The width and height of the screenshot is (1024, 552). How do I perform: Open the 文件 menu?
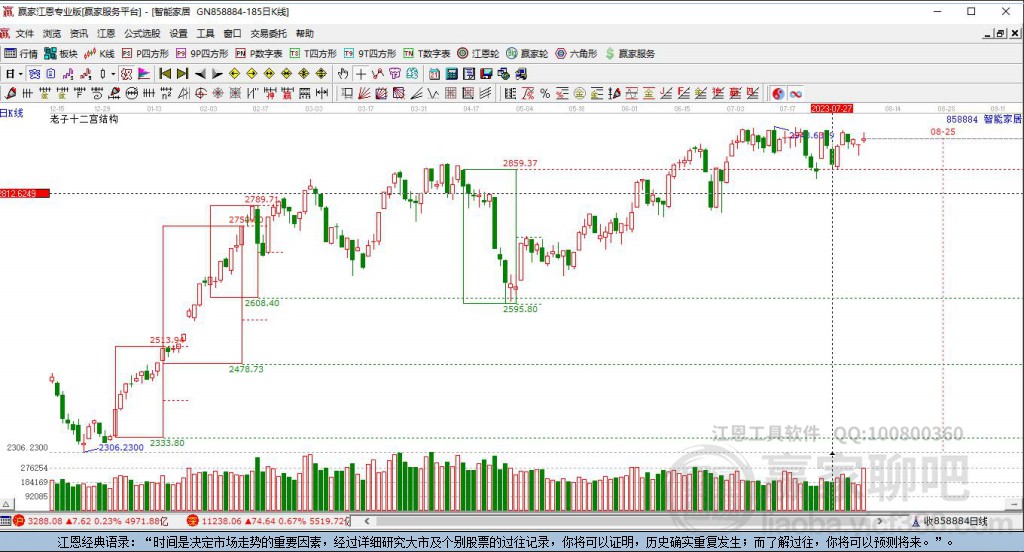(24, 33)
